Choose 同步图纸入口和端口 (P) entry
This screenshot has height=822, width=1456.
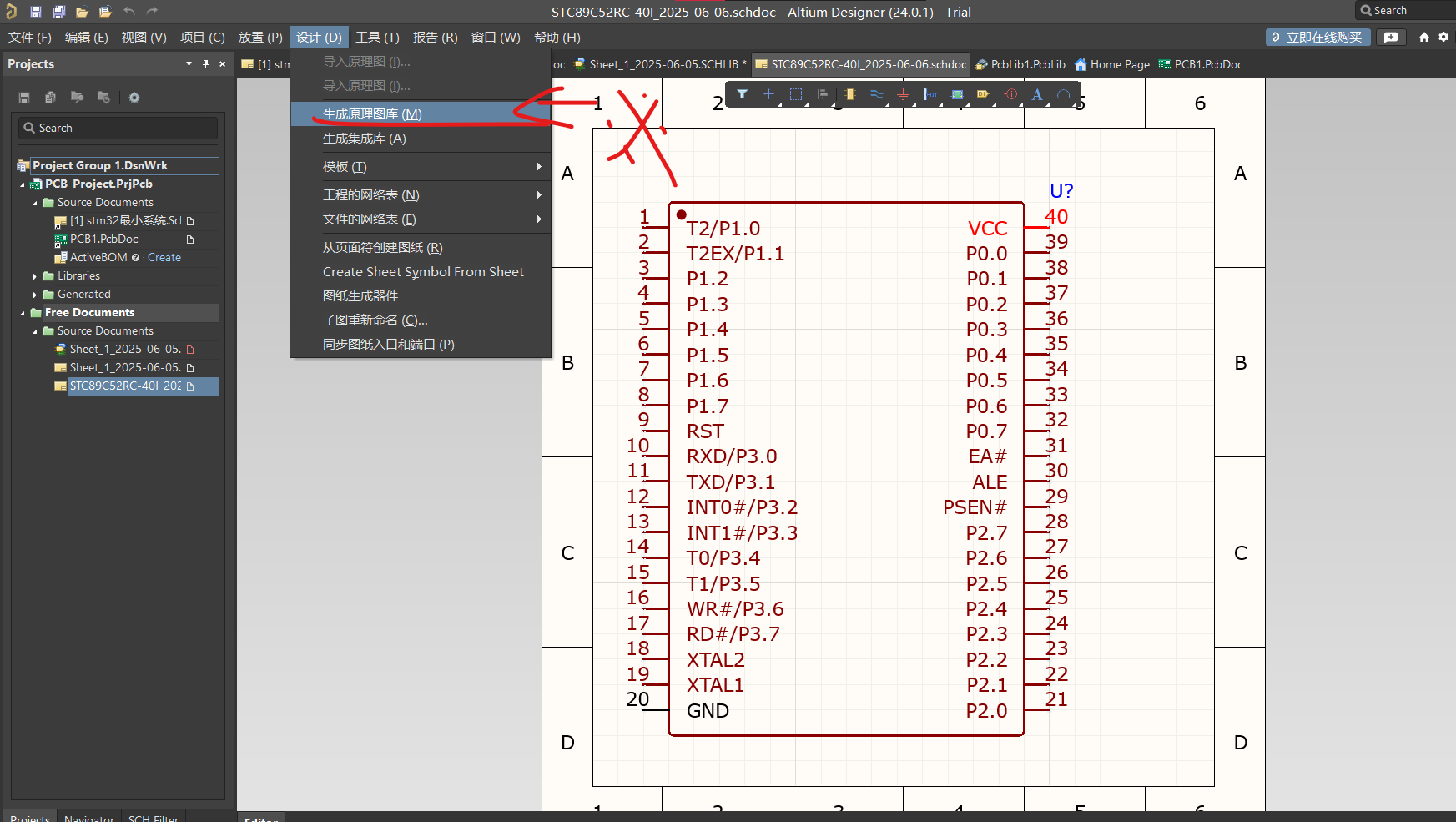coord(421,345)
